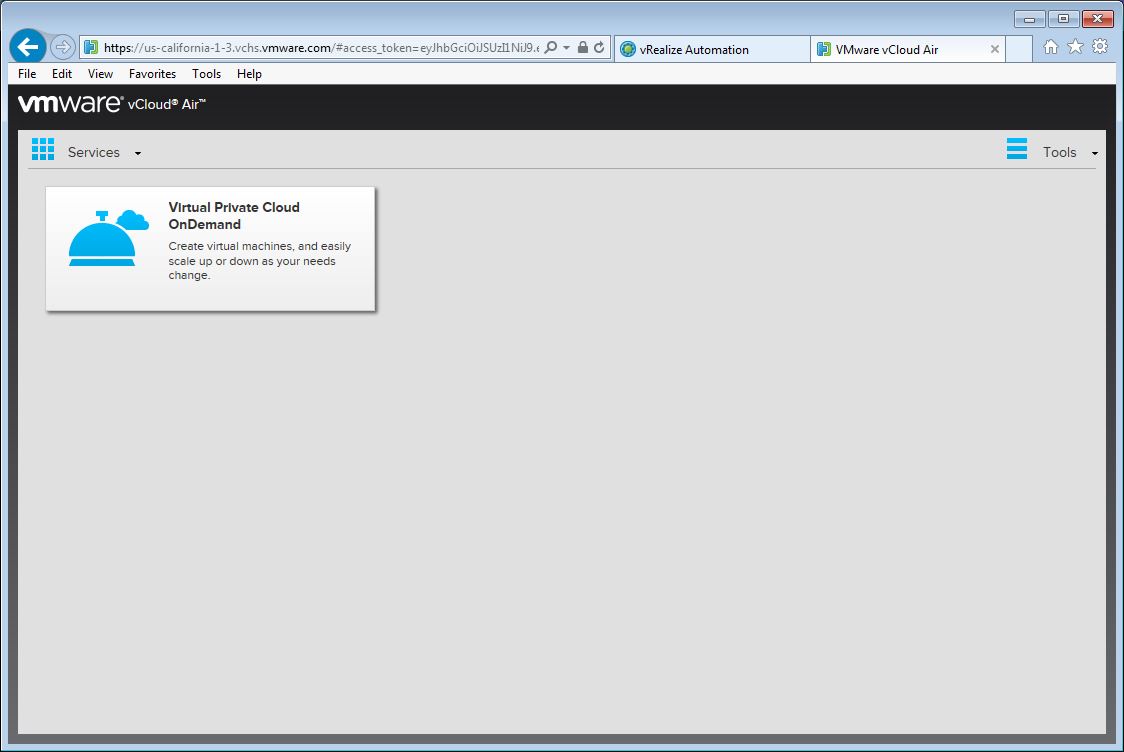Refresh the page using the reload icon
Viewport: 1124px width, 752px height.
(x=599, y=48)
